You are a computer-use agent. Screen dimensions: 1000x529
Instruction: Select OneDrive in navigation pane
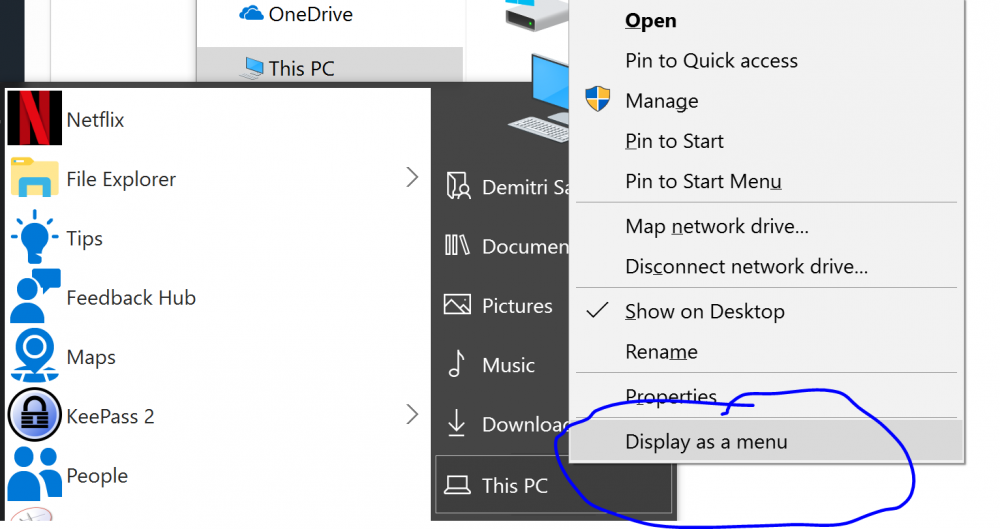pyautogui.click(x=309, y=14)
